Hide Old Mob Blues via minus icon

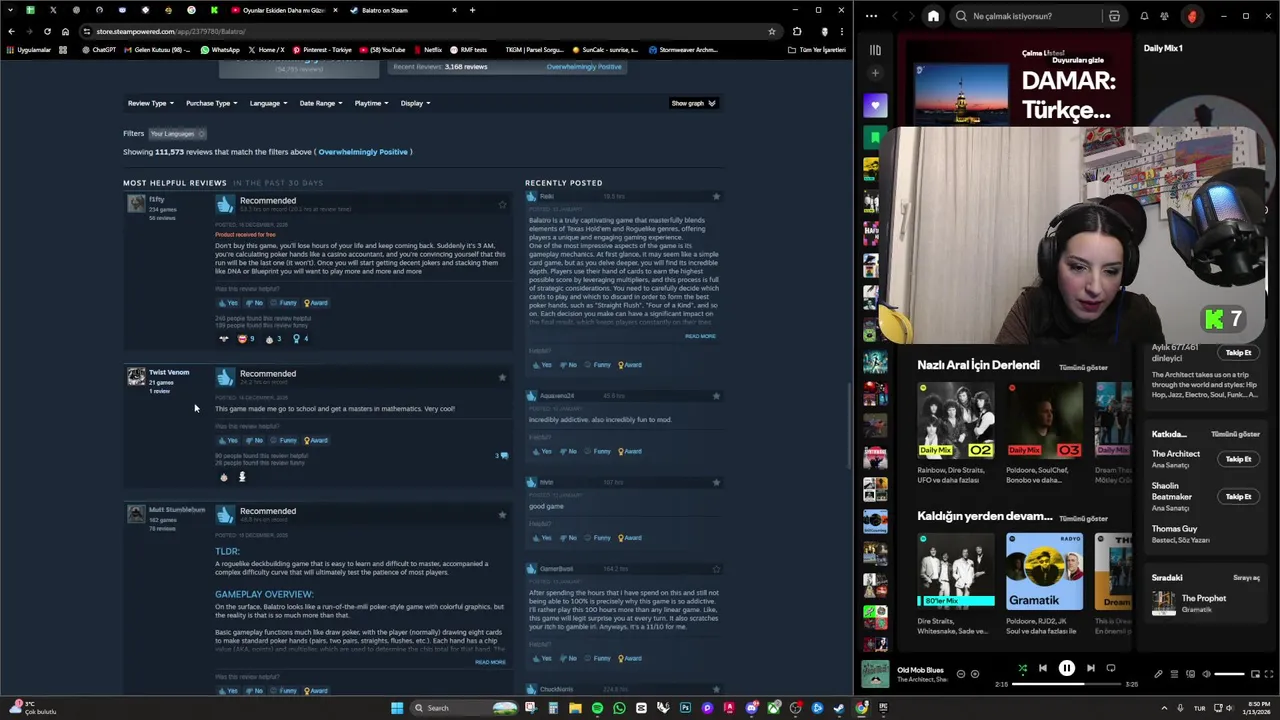click(961, 674)
